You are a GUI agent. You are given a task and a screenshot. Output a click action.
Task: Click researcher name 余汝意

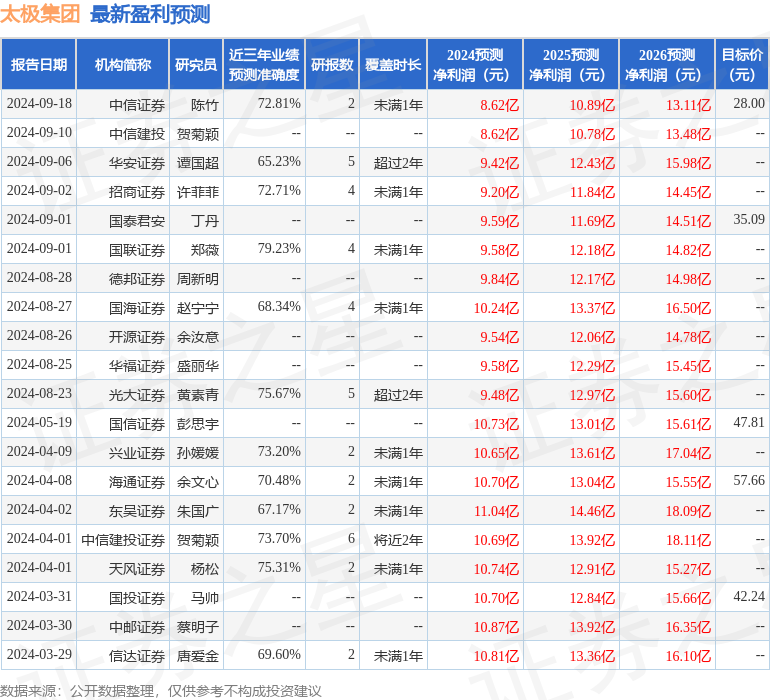click(x=198, y=337)
